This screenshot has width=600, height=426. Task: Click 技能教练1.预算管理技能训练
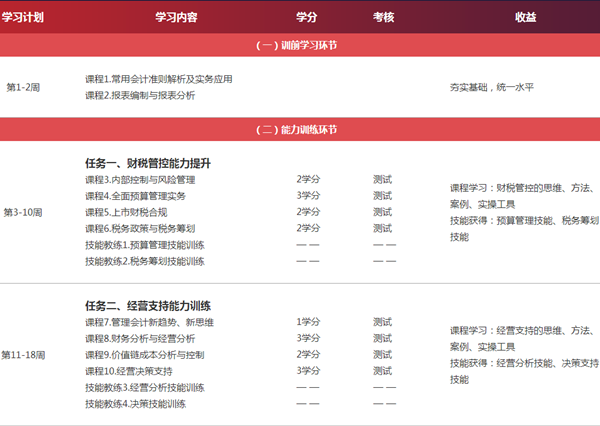click(x=145, y=245)
